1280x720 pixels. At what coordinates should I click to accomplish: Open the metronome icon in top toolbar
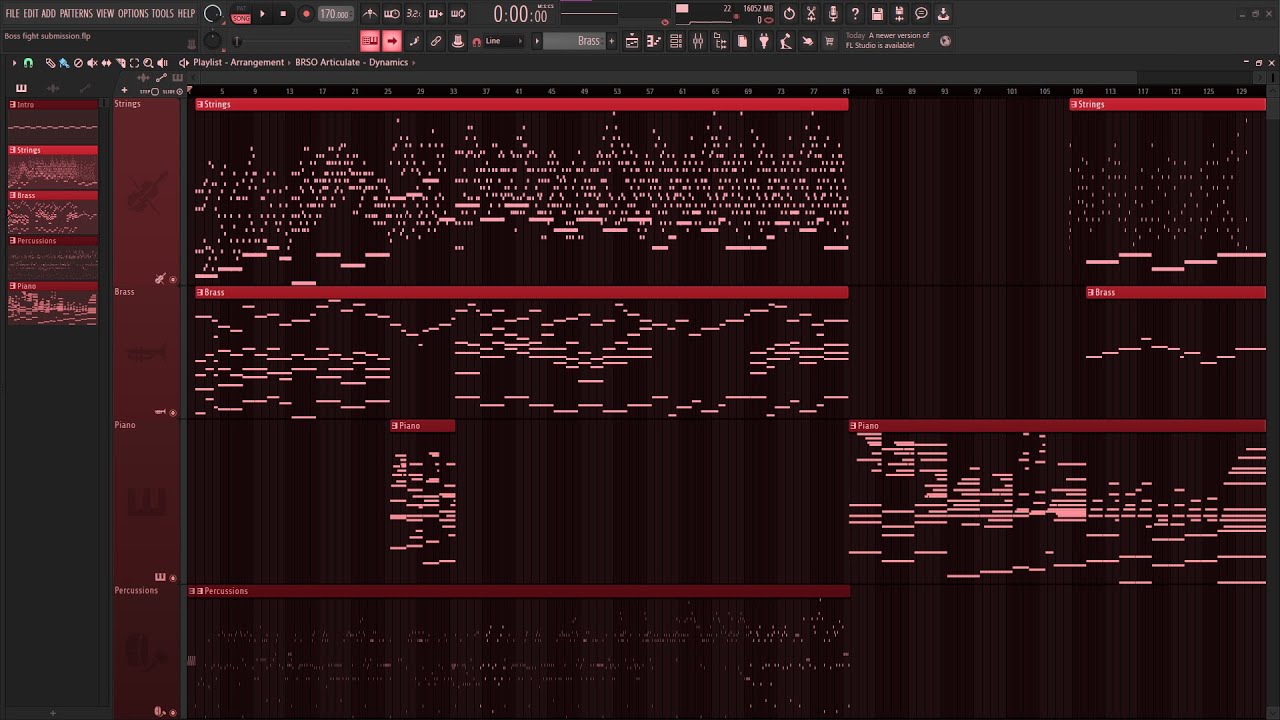pos(370,14)
